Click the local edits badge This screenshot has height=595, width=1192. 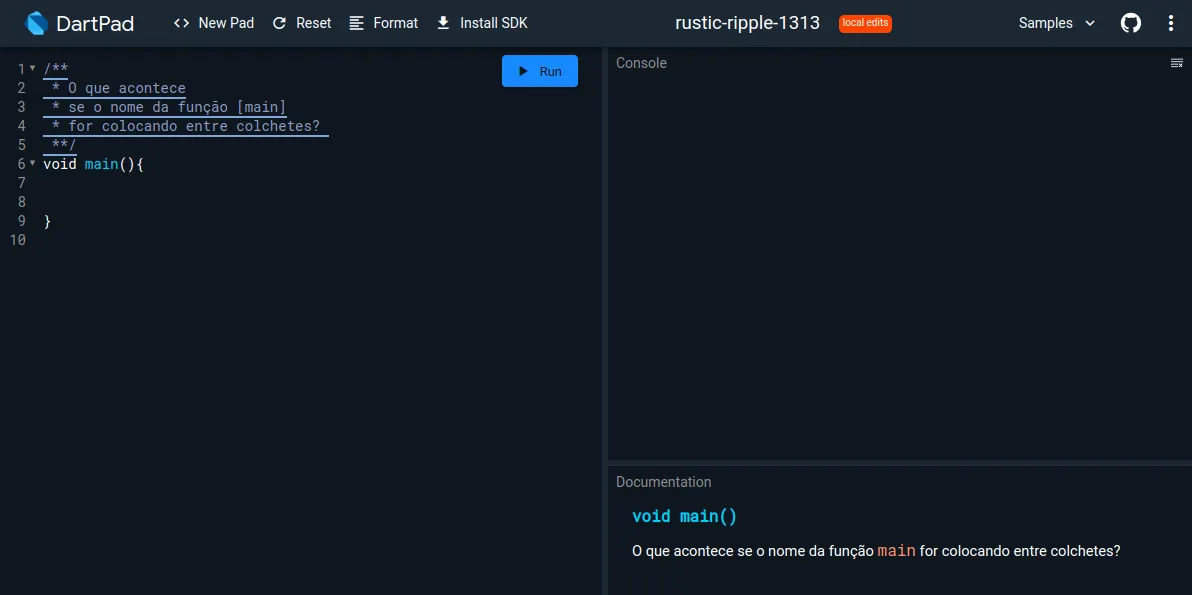[x=865, y=24]
